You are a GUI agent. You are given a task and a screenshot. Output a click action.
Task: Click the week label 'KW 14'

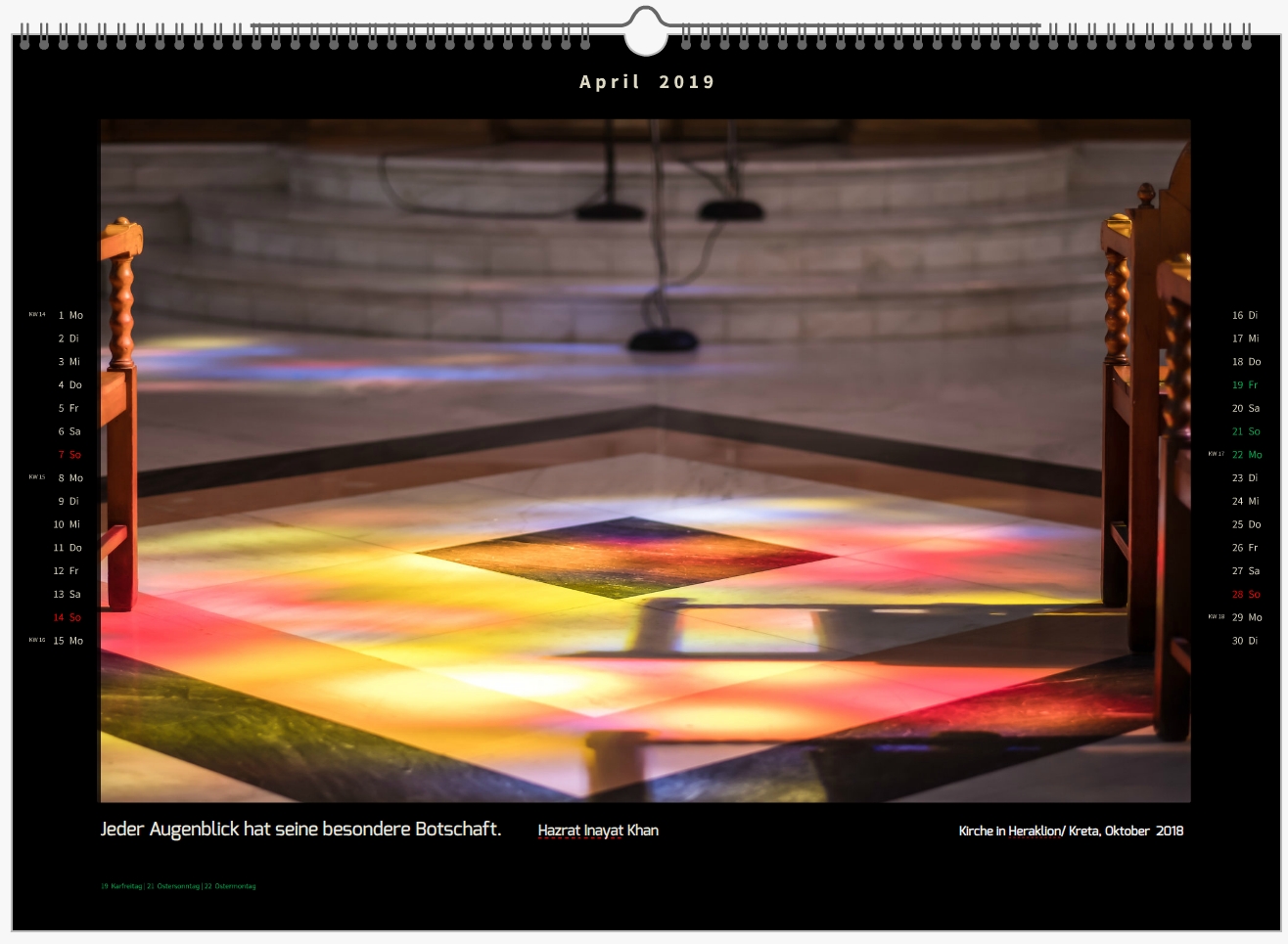click(37, 315)
